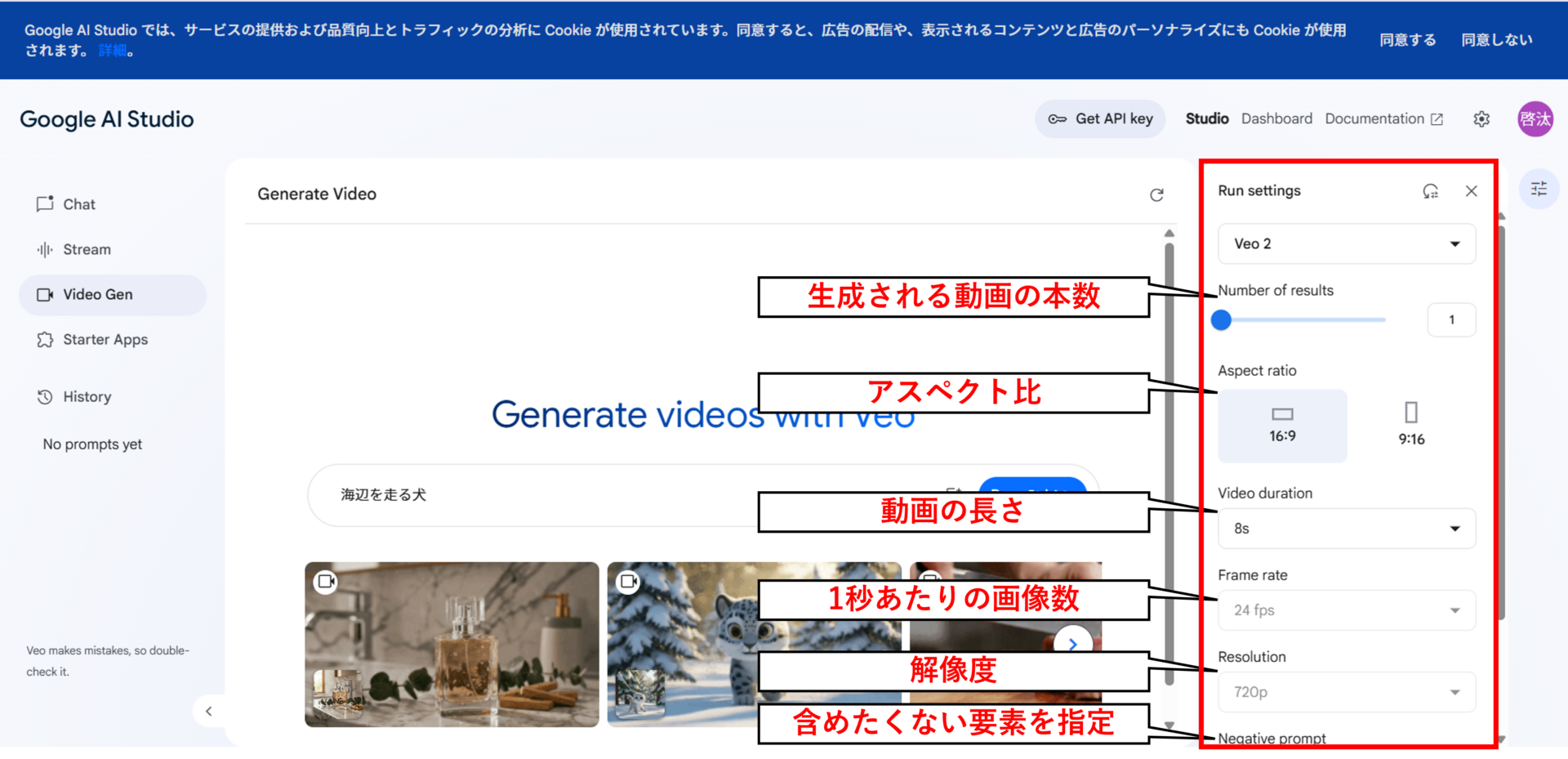This screenshot has width=1568, height=759.
Task: Collapse the left sidebar with chevron
Action: [x=209, y=711]
